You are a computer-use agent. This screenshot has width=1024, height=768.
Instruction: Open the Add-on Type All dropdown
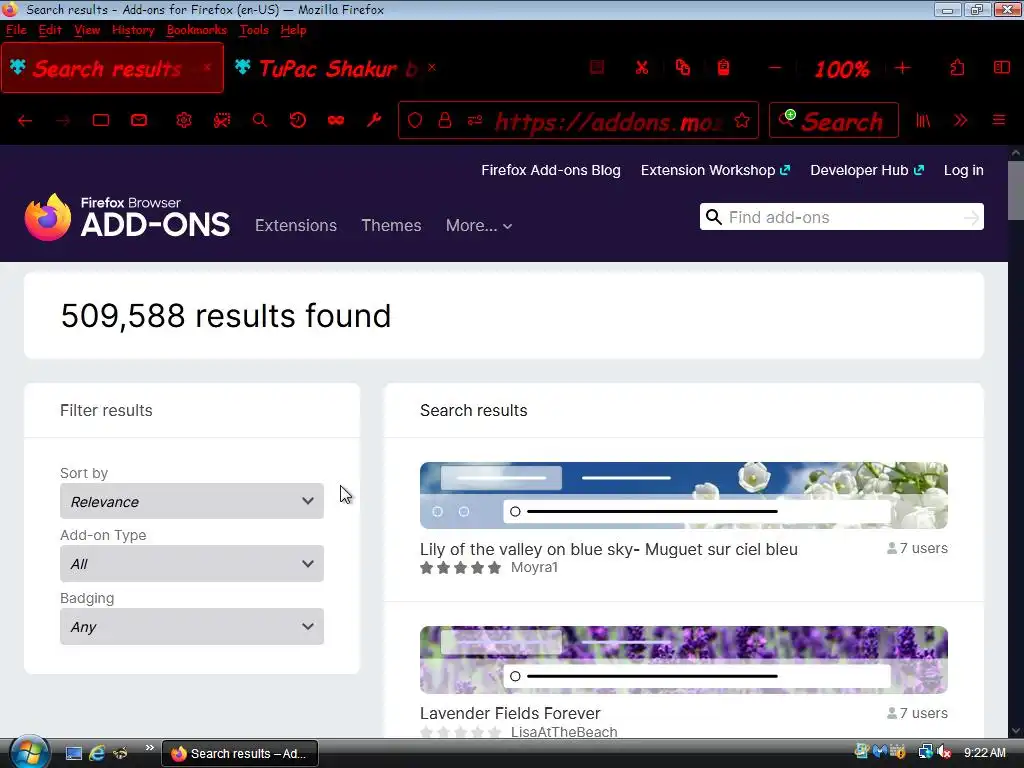click(192, 564)
